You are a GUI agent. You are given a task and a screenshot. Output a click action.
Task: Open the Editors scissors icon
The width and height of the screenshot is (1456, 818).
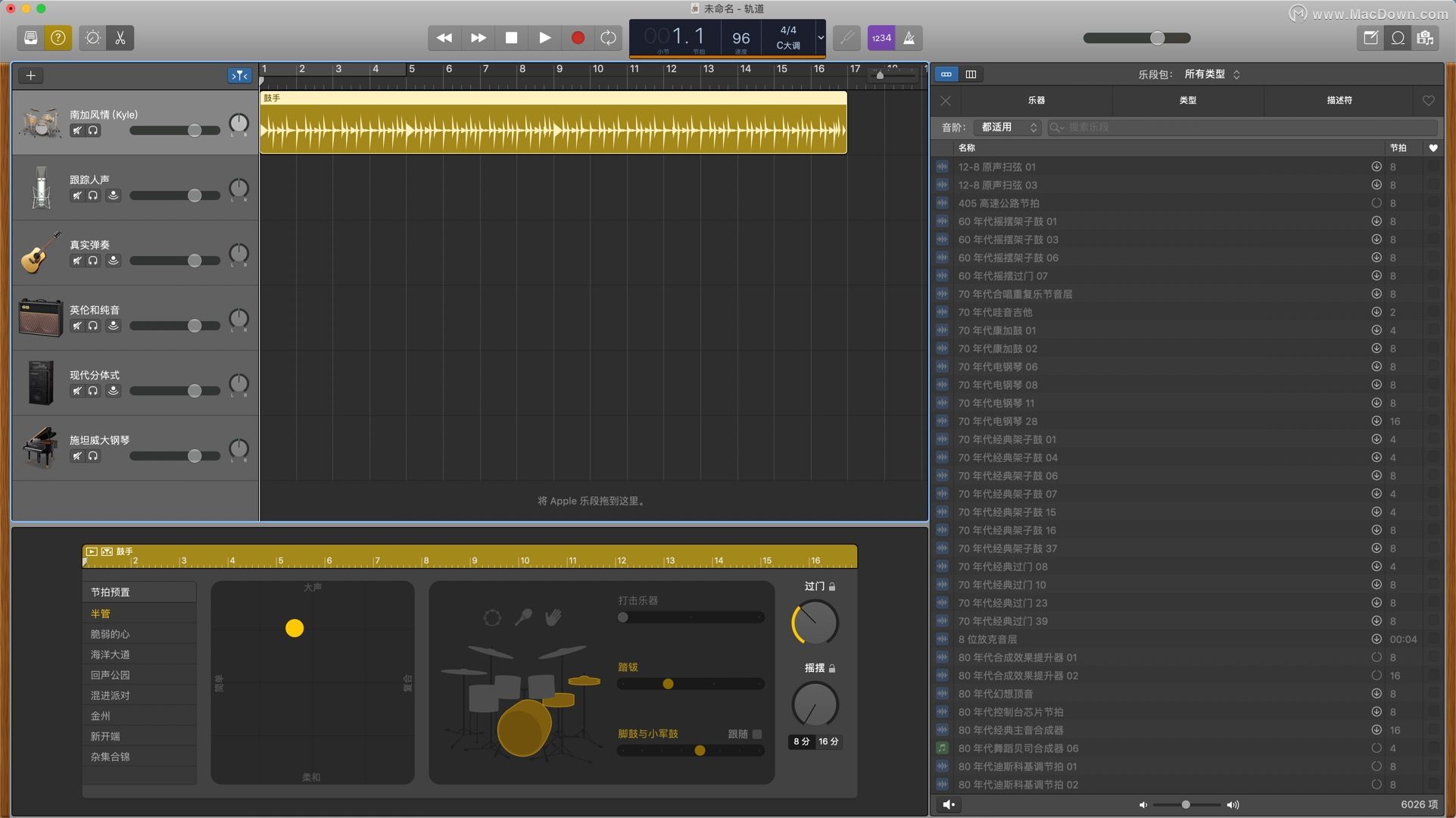pyautogui.click(x=120, y=38)
